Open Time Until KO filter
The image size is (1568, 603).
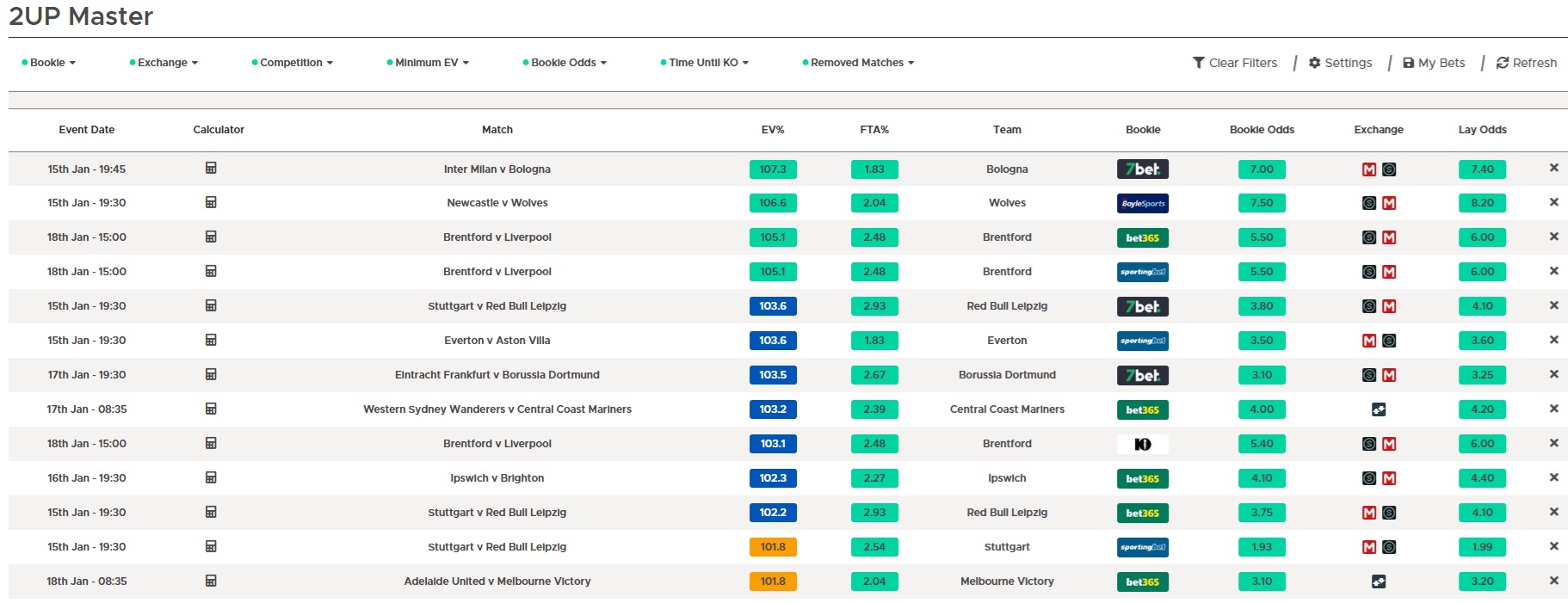pos(704,63)
